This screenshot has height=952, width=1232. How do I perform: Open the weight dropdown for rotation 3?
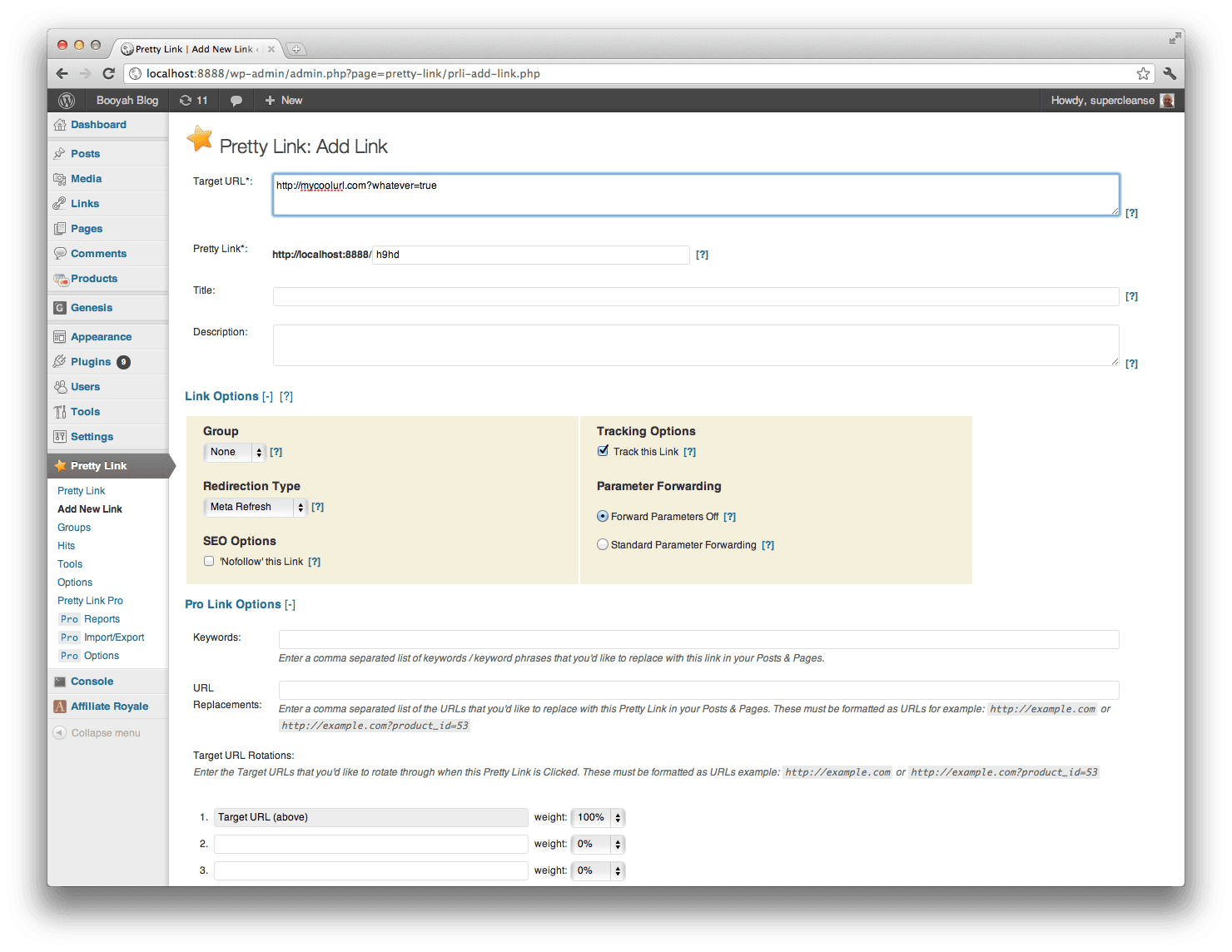(598, 870)
